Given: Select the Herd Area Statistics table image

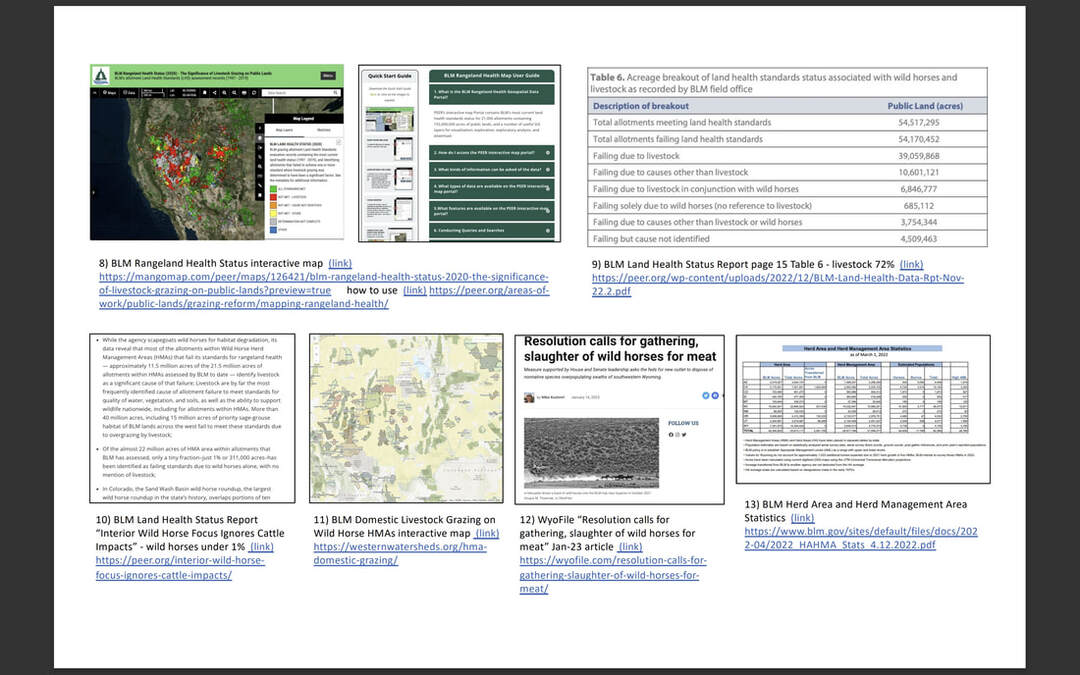Looking at the screenshot, I should [862, 408].
